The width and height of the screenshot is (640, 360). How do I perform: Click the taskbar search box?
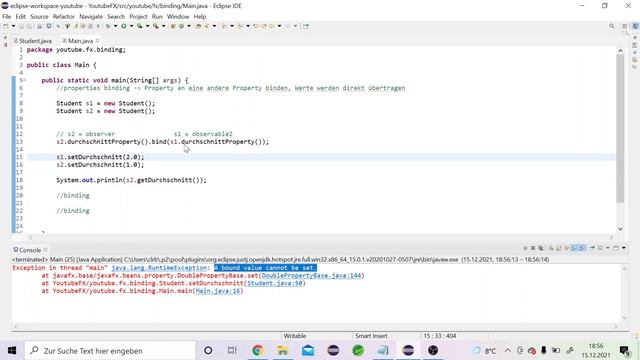tap(110, 351)
